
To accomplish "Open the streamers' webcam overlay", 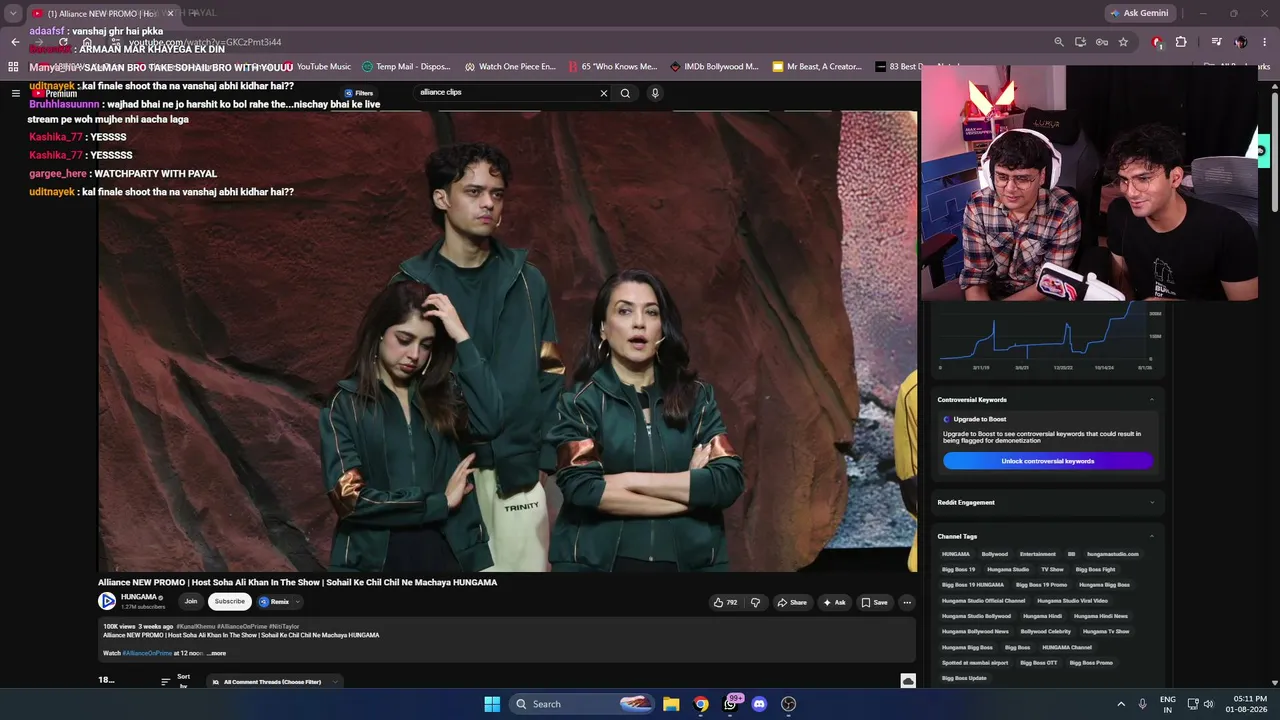I will tap(1089, 183).
